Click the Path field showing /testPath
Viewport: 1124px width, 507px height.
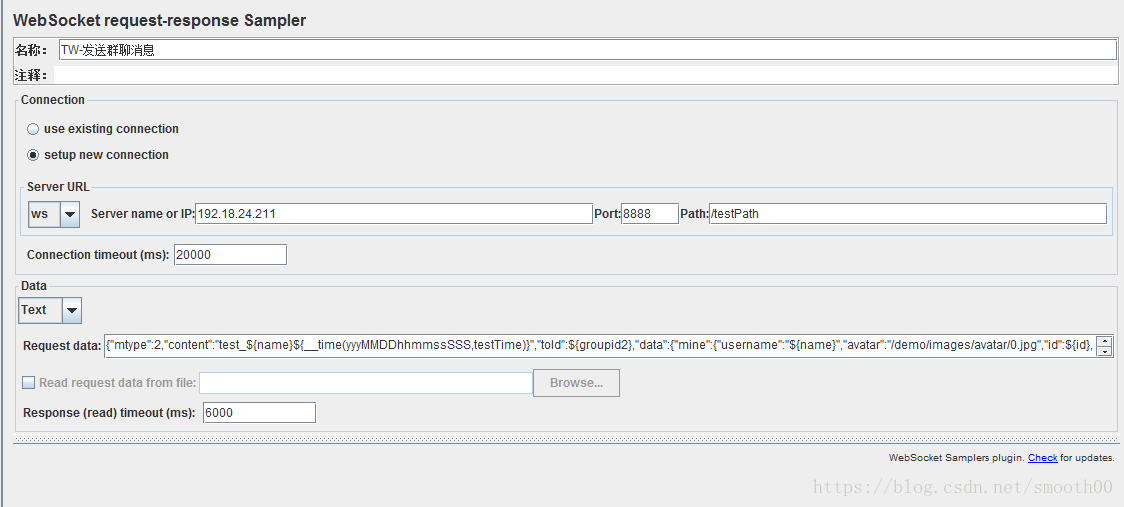coord(908,214)
